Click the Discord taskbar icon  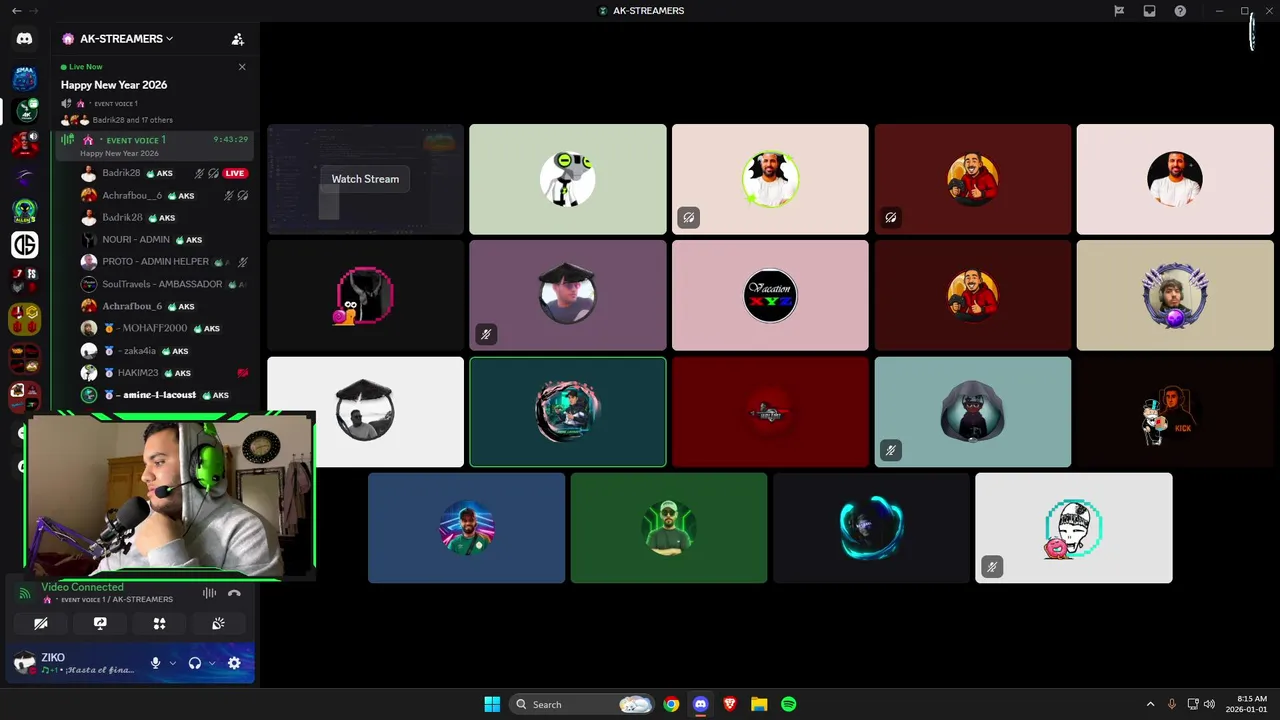[700, 704]
